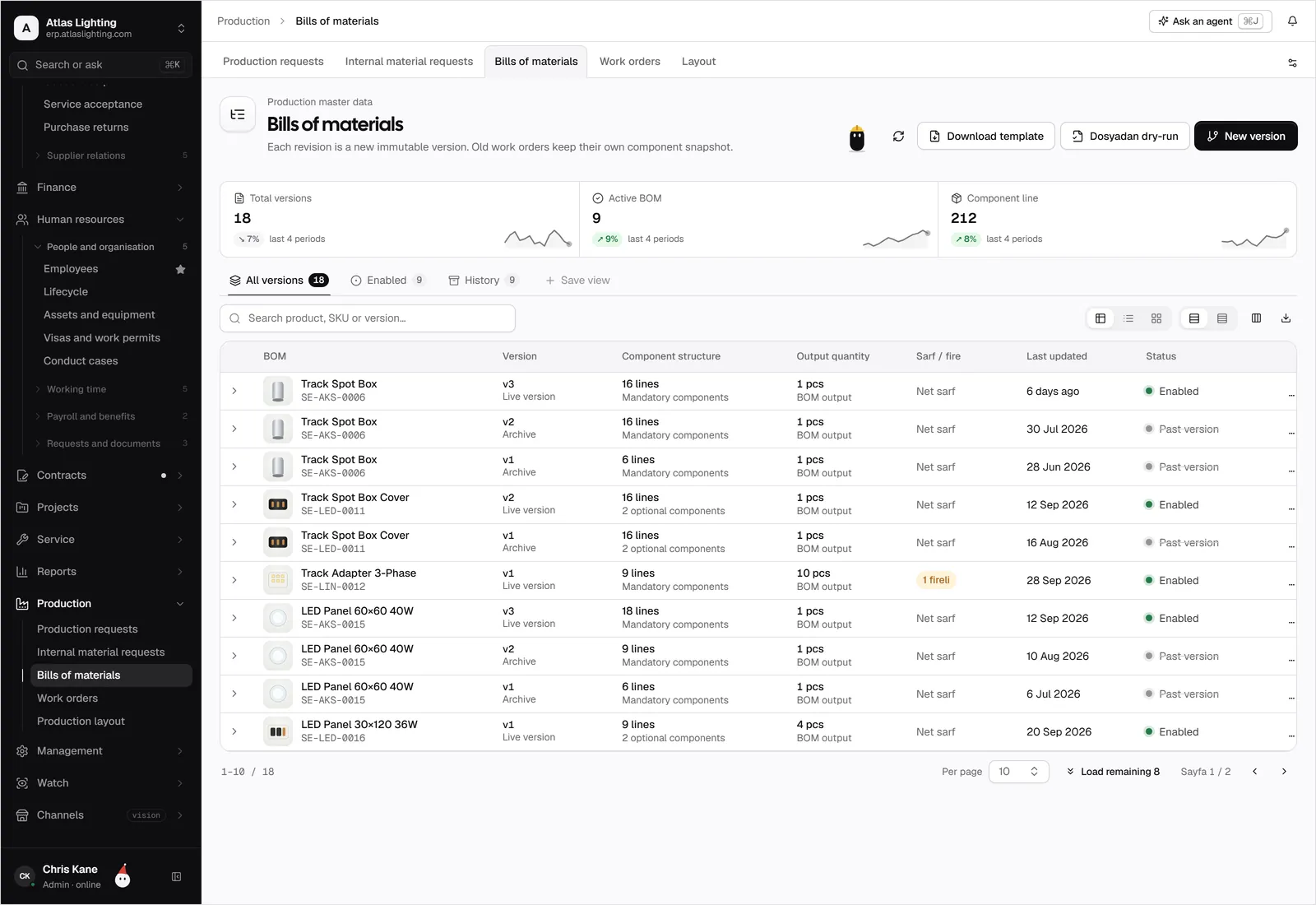Switch to grid card view icon

tap(1156, 318)
